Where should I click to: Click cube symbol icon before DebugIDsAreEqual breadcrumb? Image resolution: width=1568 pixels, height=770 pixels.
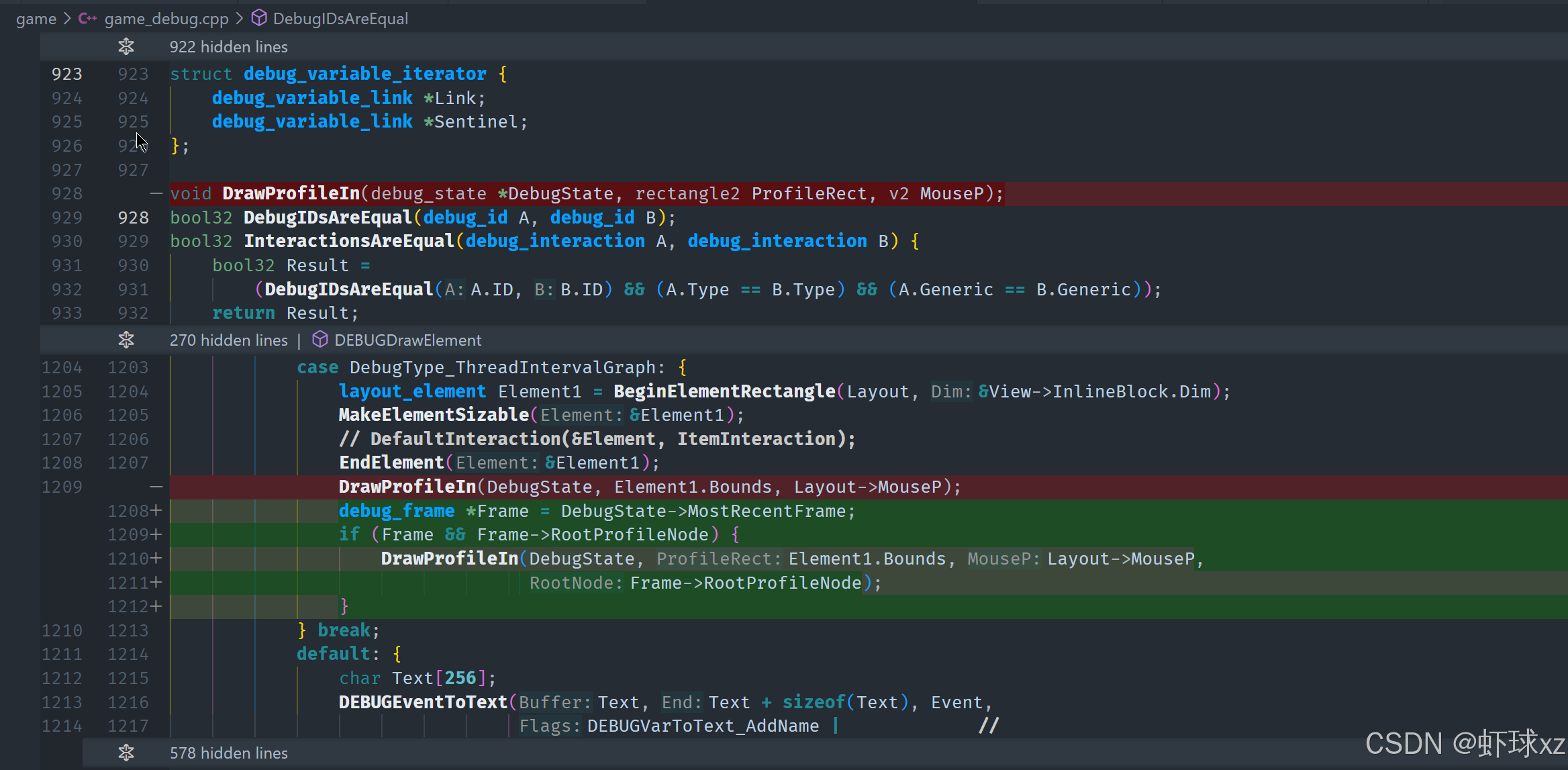[x=259, y=19]
